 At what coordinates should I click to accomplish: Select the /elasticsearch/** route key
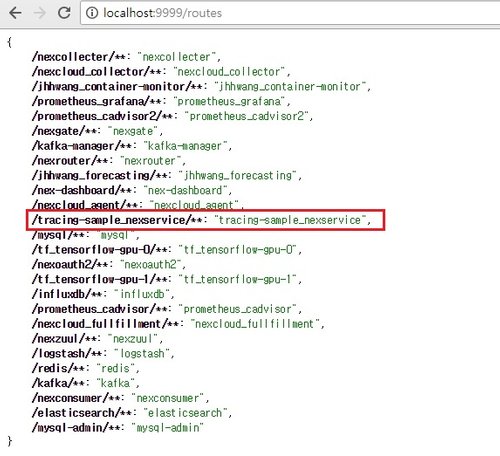click(81, 413)
